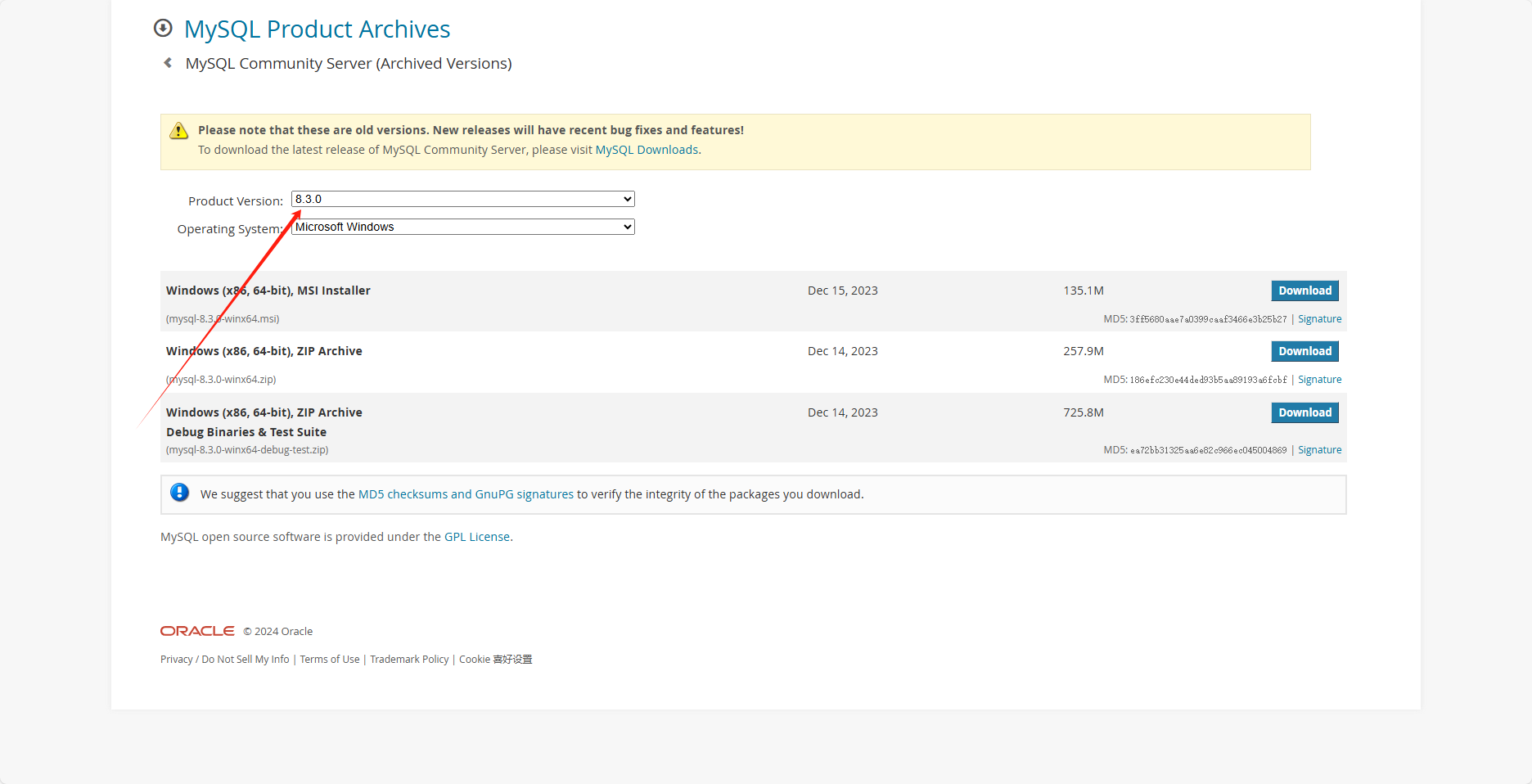Open the Cookie 喜好设置 link

coord(495,660)
